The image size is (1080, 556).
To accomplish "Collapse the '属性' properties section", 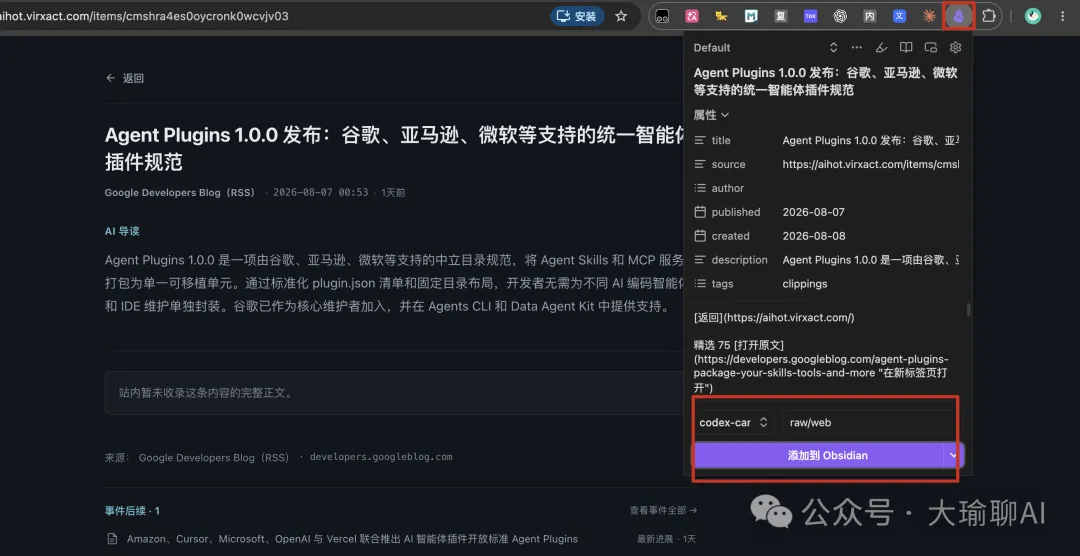I will (711, 115).
